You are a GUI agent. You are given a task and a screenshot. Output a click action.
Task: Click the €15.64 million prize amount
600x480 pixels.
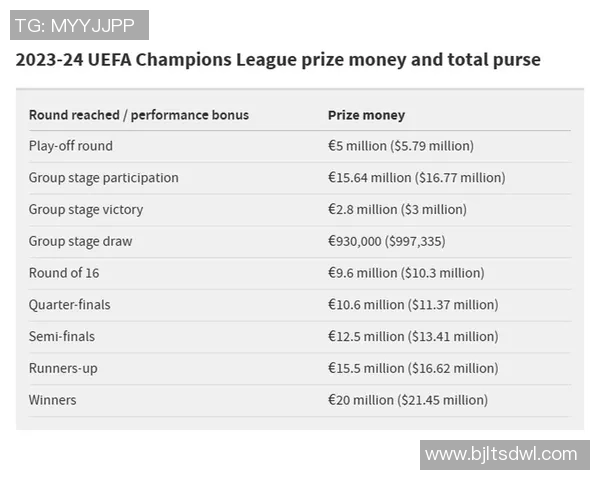pyautogui.click(x=416, y=178)
